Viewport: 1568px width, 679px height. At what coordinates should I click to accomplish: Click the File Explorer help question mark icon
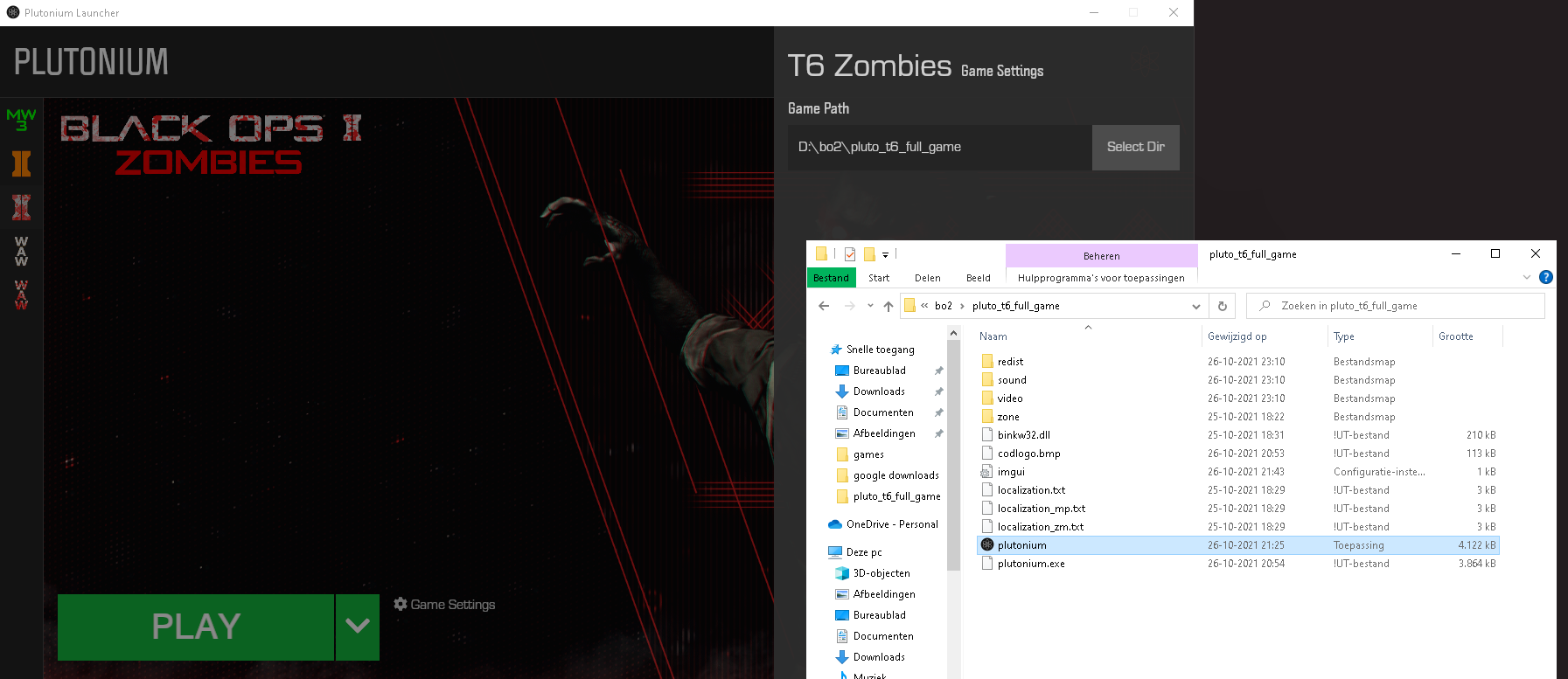pyautogui.click(x=1546, y=277)
